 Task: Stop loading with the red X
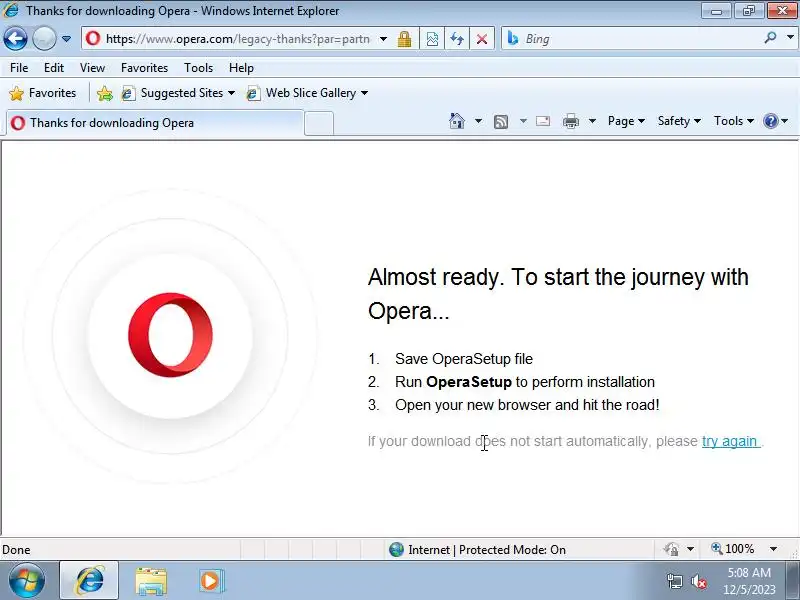coord(482,39)
